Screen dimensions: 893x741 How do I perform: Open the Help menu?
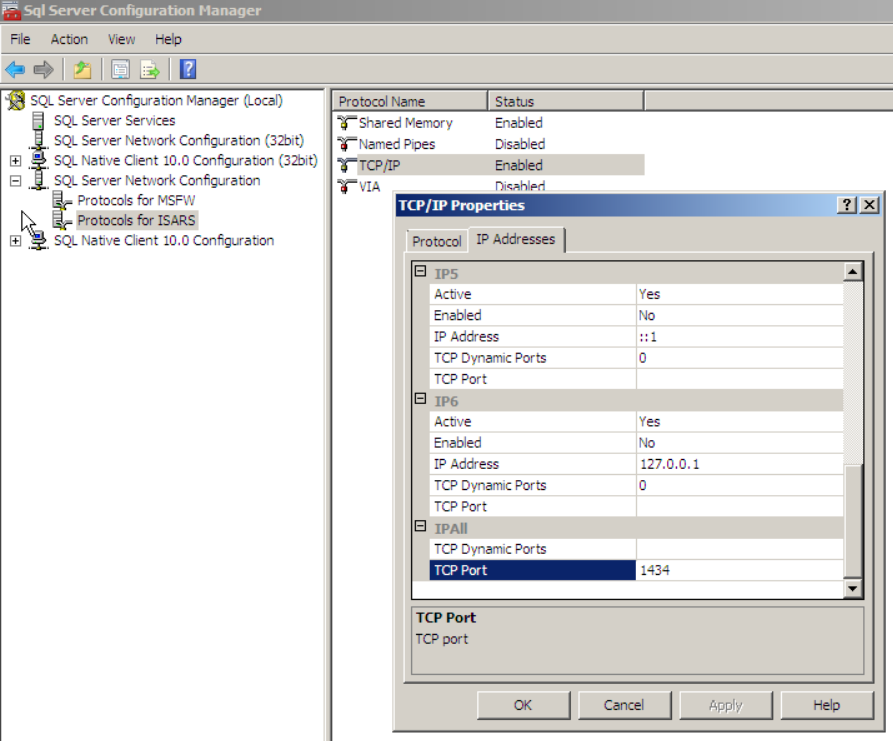(x=169, y=39)
